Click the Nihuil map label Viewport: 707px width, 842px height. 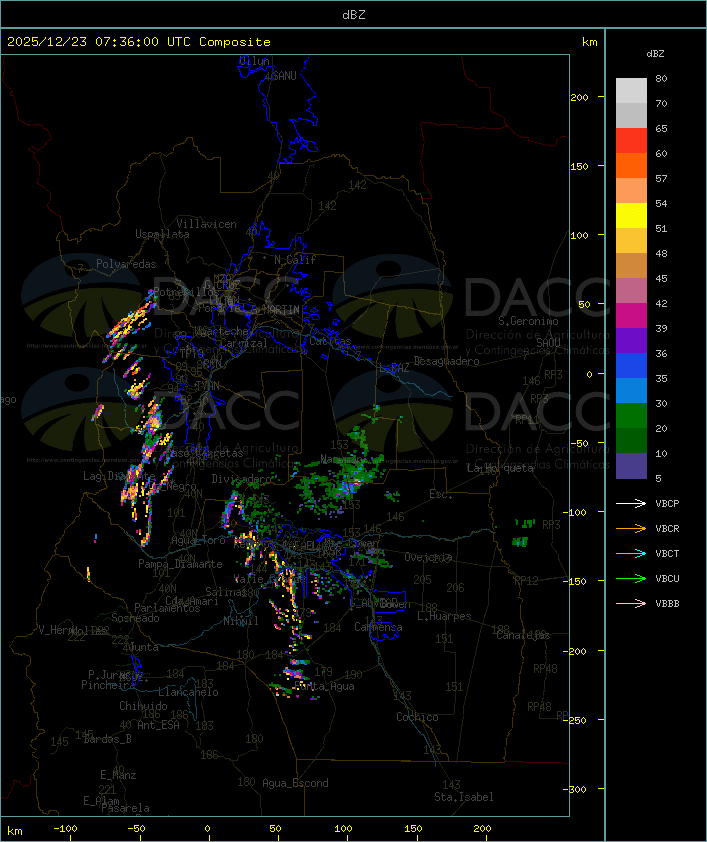click(241, 621)
